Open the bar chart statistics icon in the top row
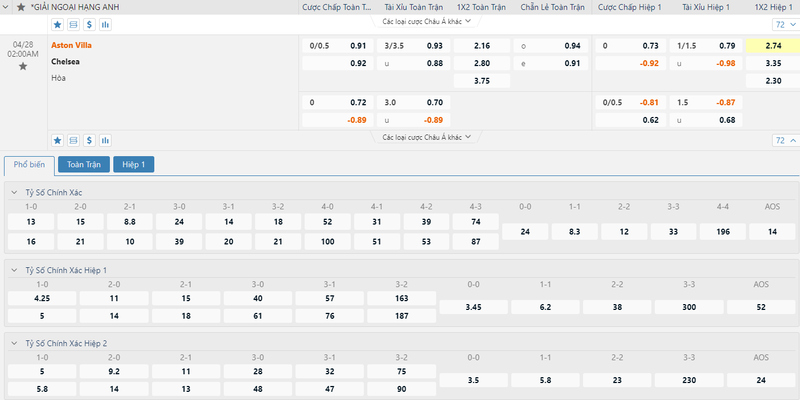Viewport: 800px width, 400px height. pyautogui.click(x=105, y=24)
